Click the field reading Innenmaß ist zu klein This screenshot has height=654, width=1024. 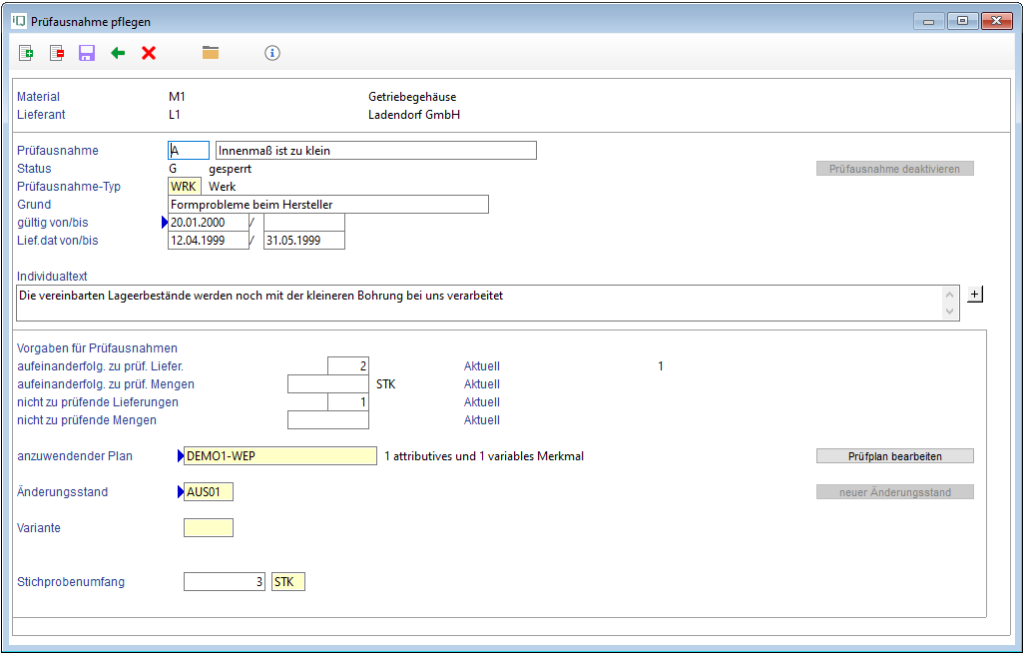[x=376, y=150]
